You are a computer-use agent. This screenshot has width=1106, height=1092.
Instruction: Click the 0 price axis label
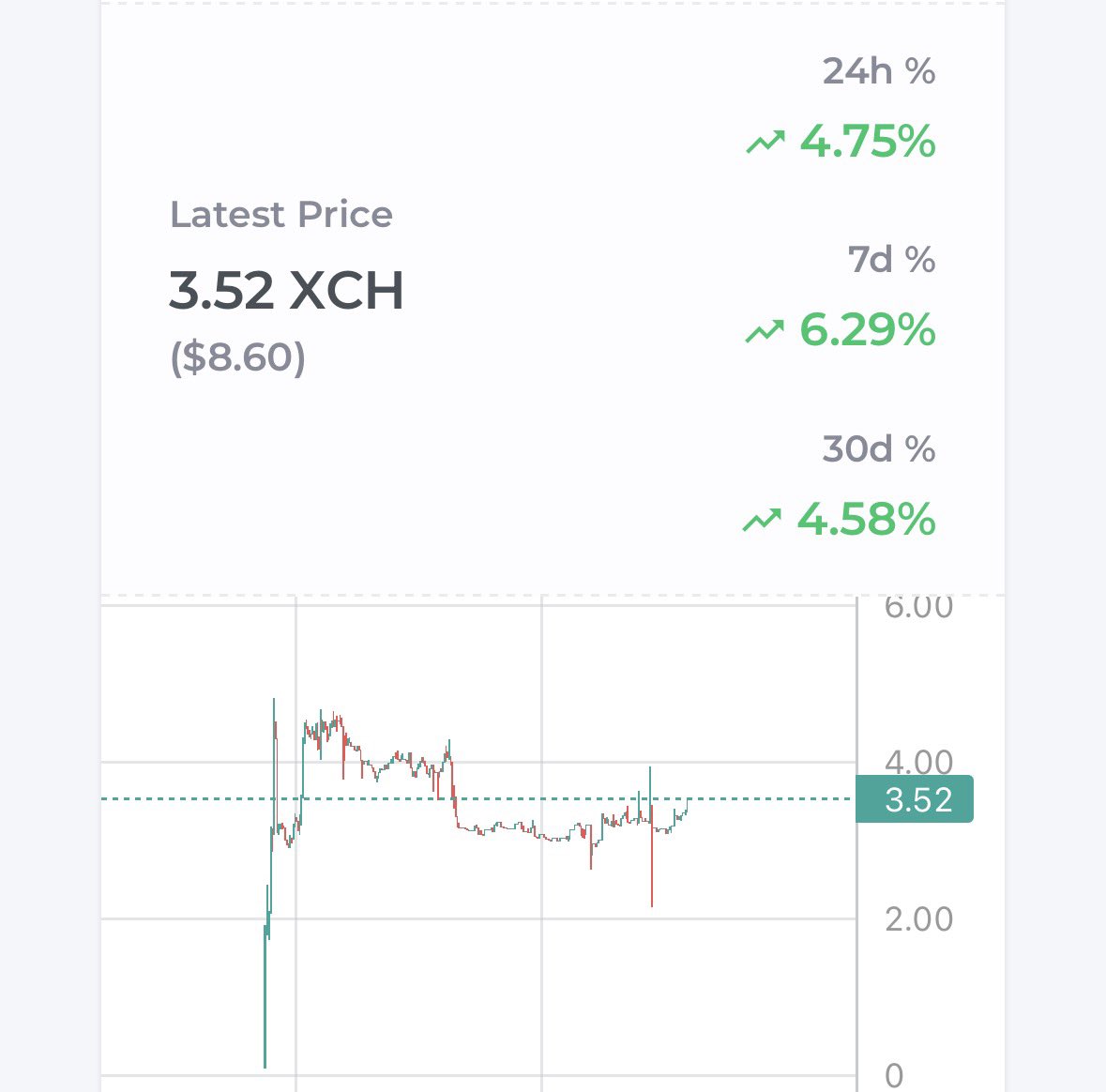(x=894, y=1075)
